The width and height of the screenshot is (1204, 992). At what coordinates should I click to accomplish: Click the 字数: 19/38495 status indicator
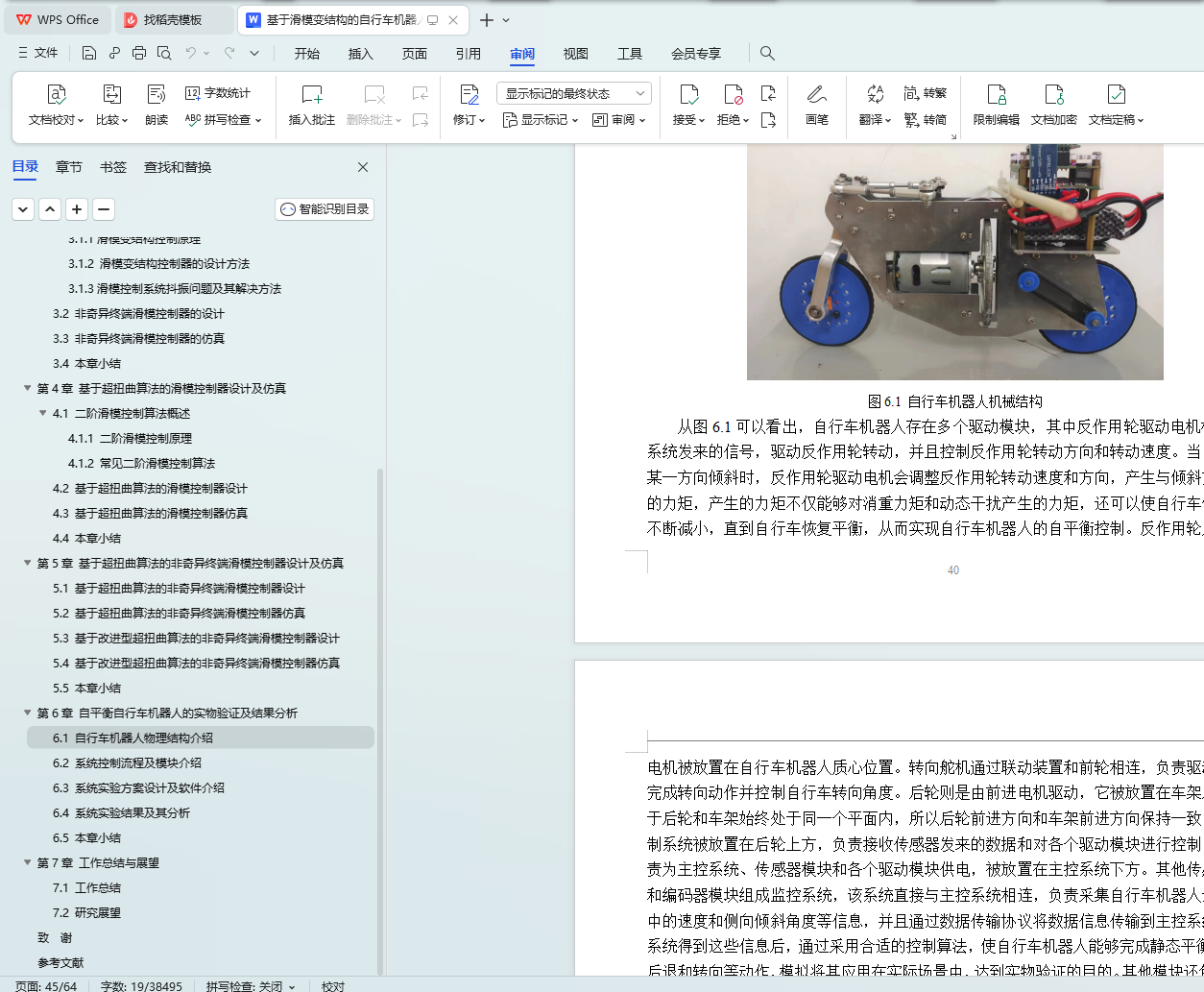click(141, 985)
